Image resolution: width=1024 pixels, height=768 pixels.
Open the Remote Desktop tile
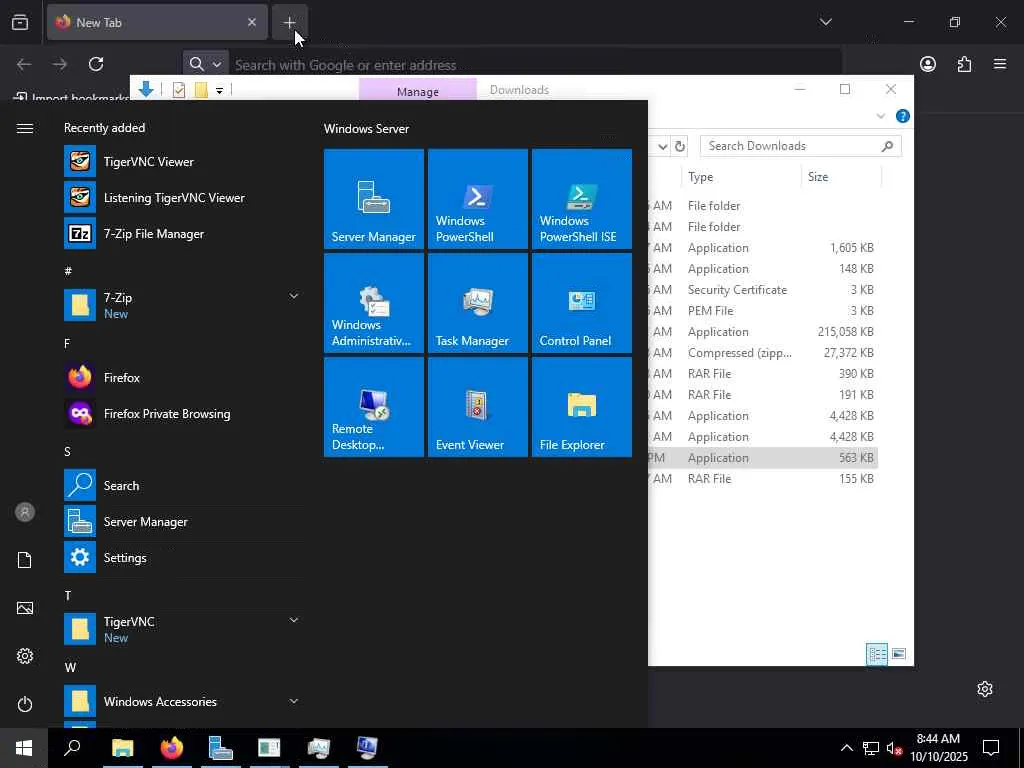tap(374, 406)
